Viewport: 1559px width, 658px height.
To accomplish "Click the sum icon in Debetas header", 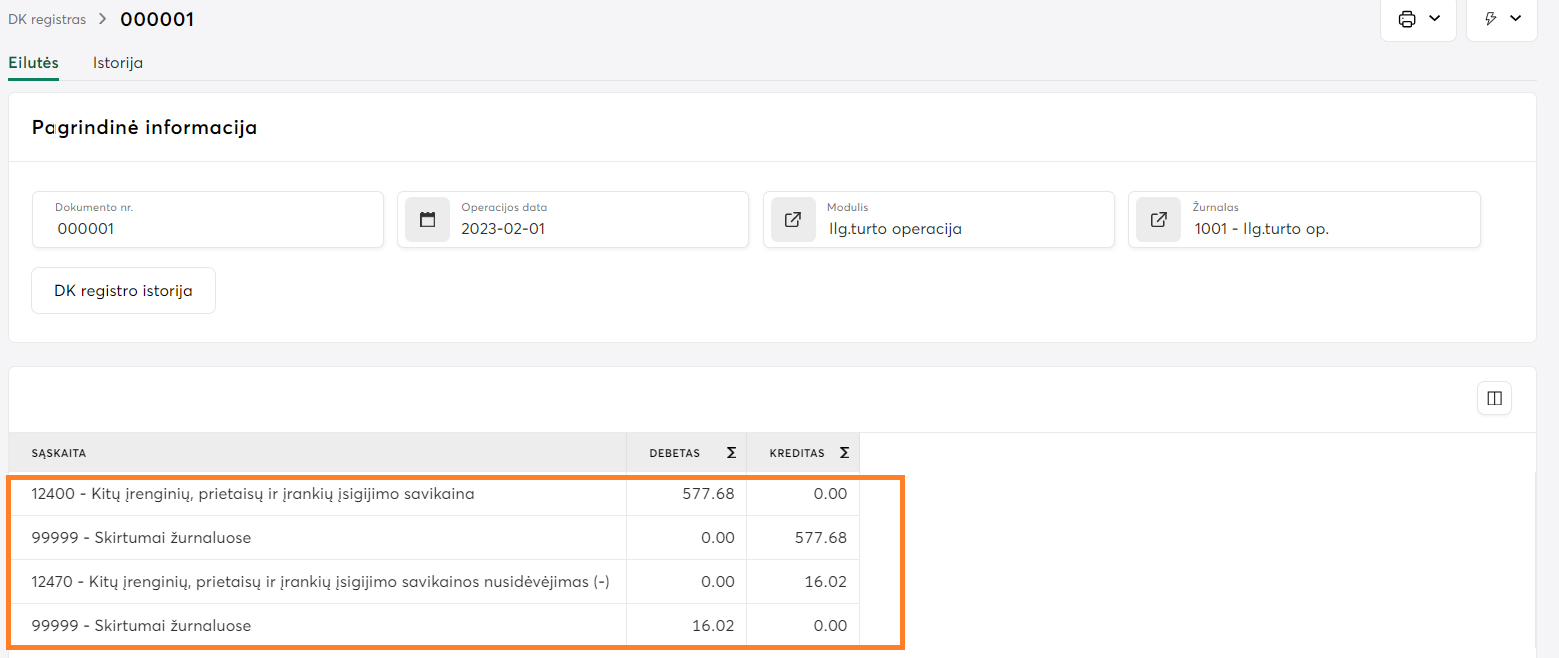I will (731, 453).
